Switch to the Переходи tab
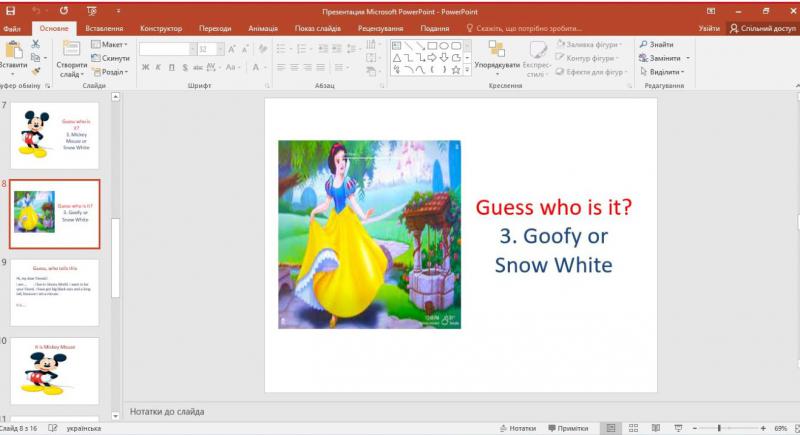800x435 pixels. pos(215,29)
